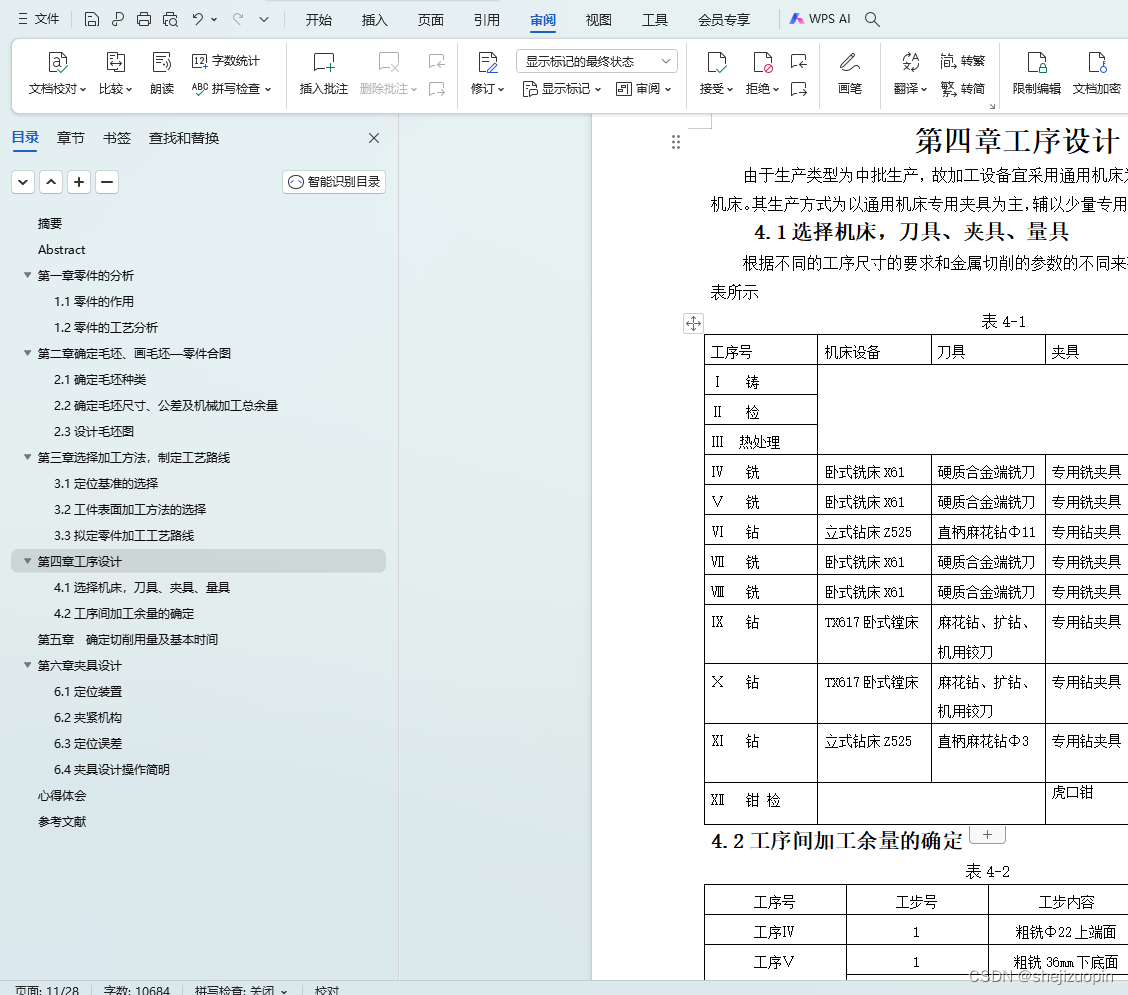This screenshot has width=1128, height=995.
Task: Click 插入批注 insert comment
Action: click(324, 73)
